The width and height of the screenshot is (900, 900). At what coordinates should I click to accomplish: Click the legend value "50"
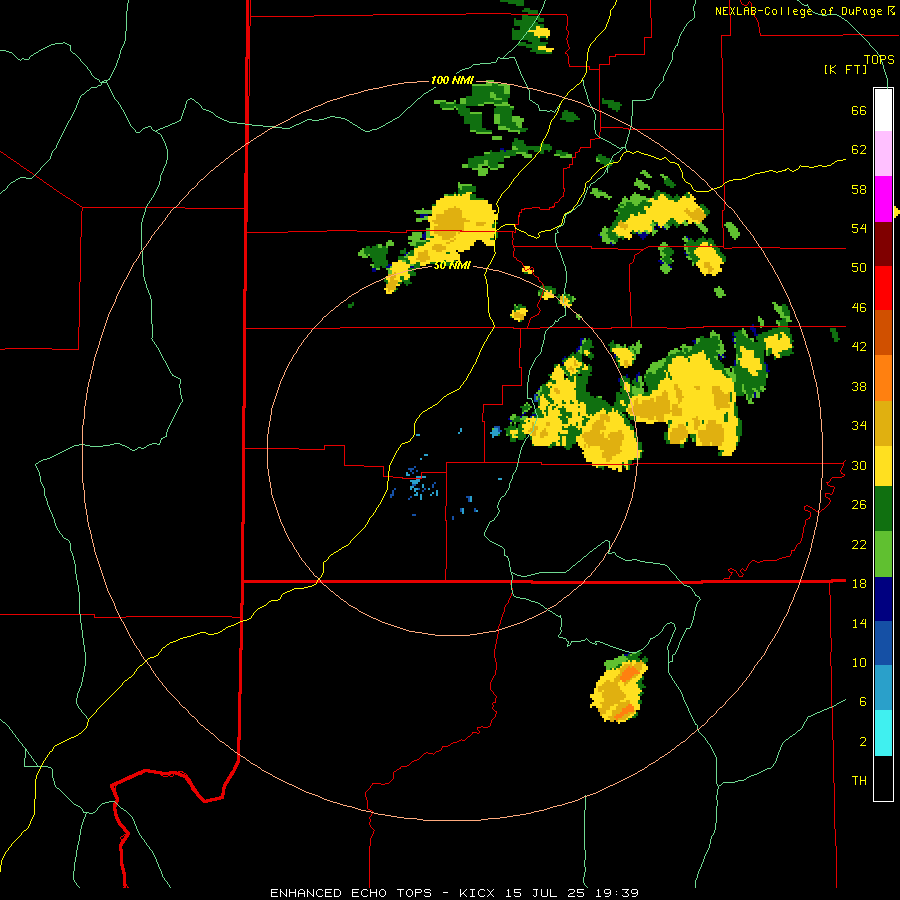tap(859, 267)
